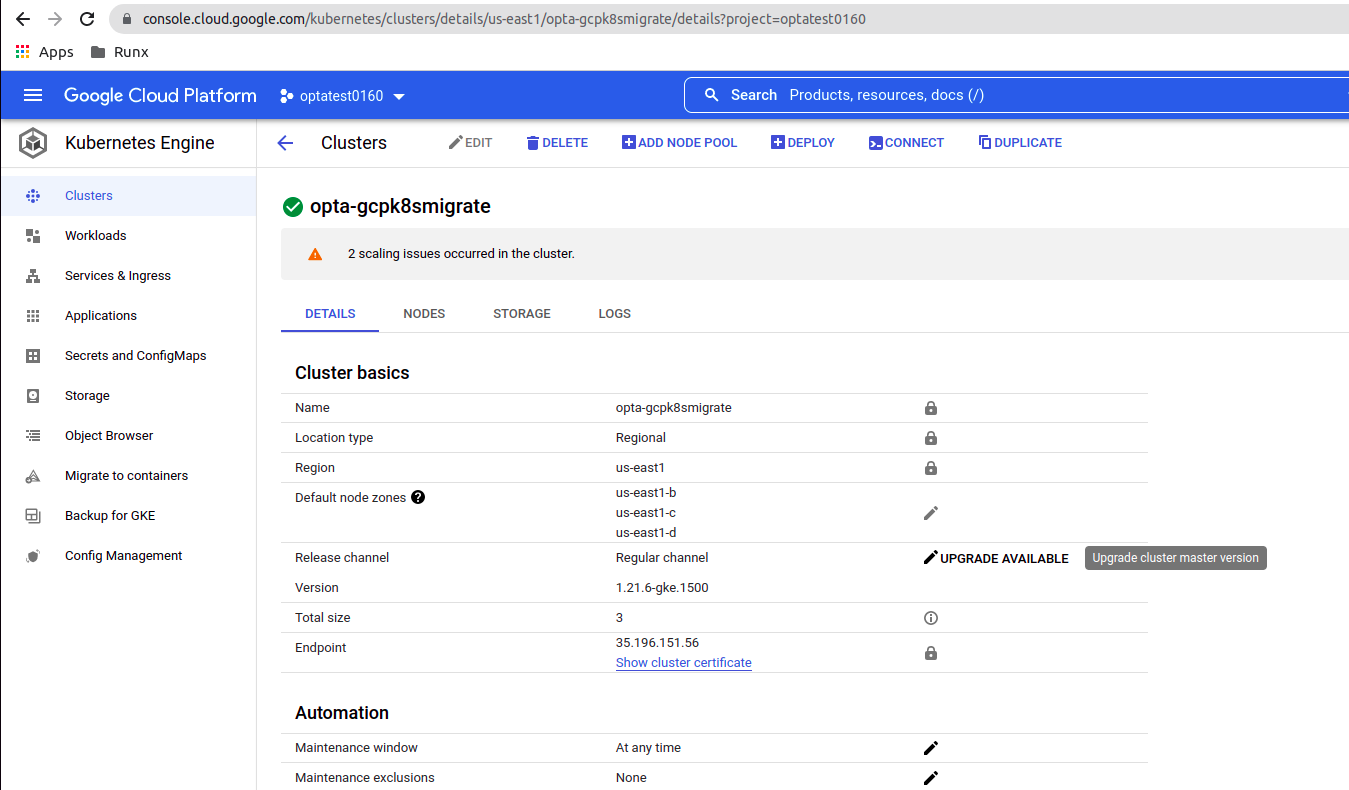The image size is (1349, 790).
Task: Edit the Maintenance exclusions setting
Action: coord(930,778)
